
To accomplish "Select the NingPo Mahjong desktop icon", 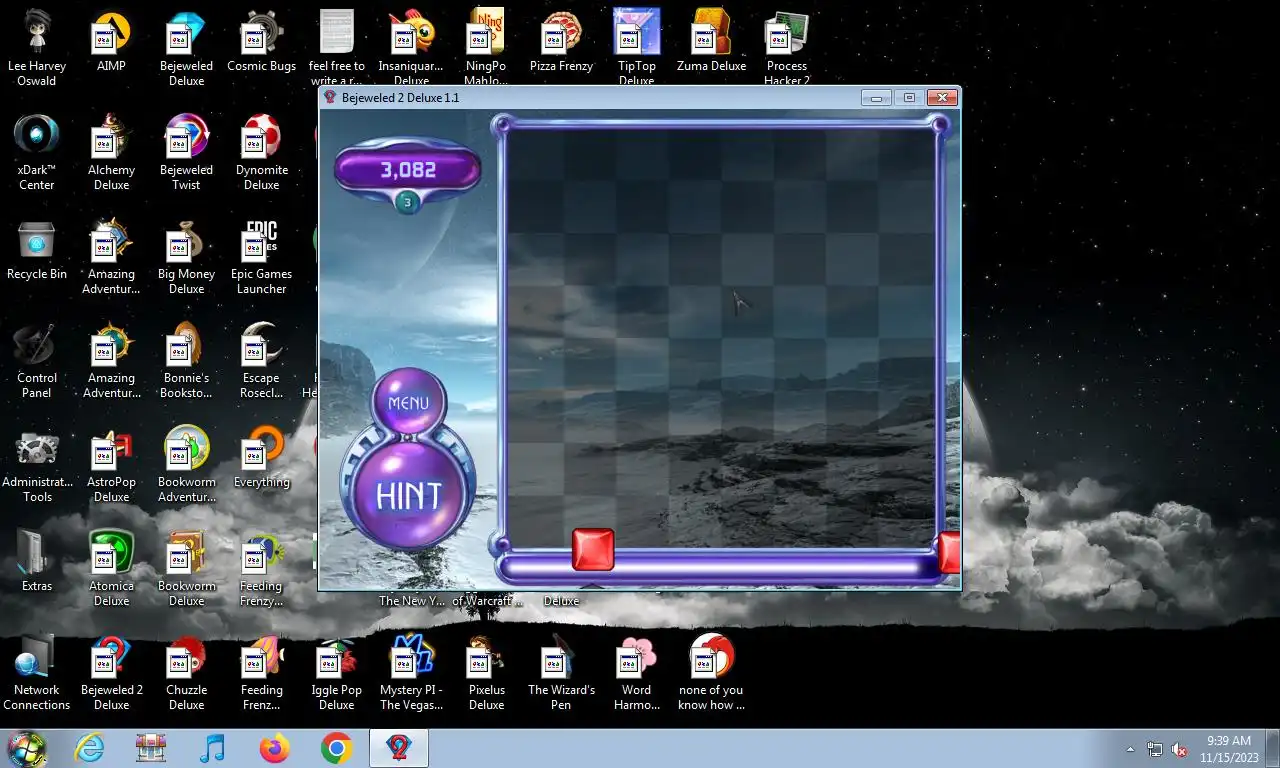I will pos(486,47).
